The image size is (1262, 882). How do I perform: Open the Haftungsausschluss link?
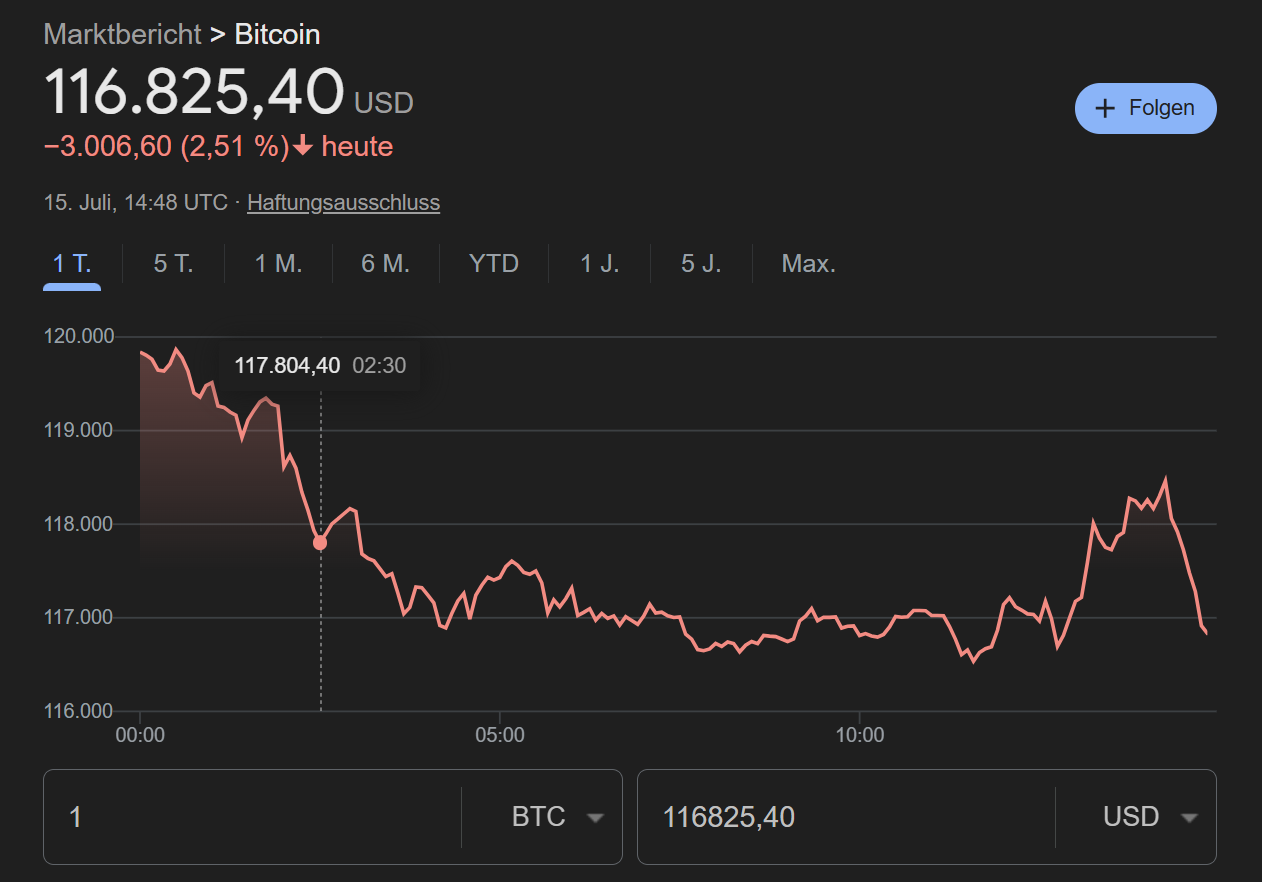pos(343,203)
